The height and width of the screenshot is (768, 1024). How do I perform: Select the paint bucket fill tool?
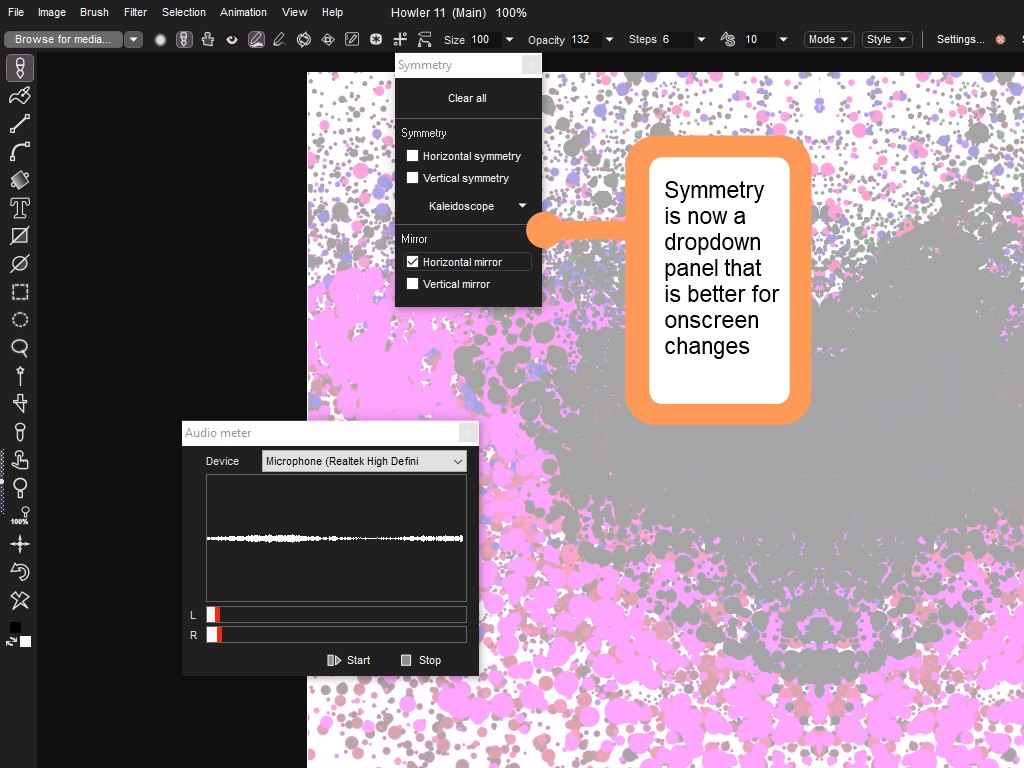(19, 180)
